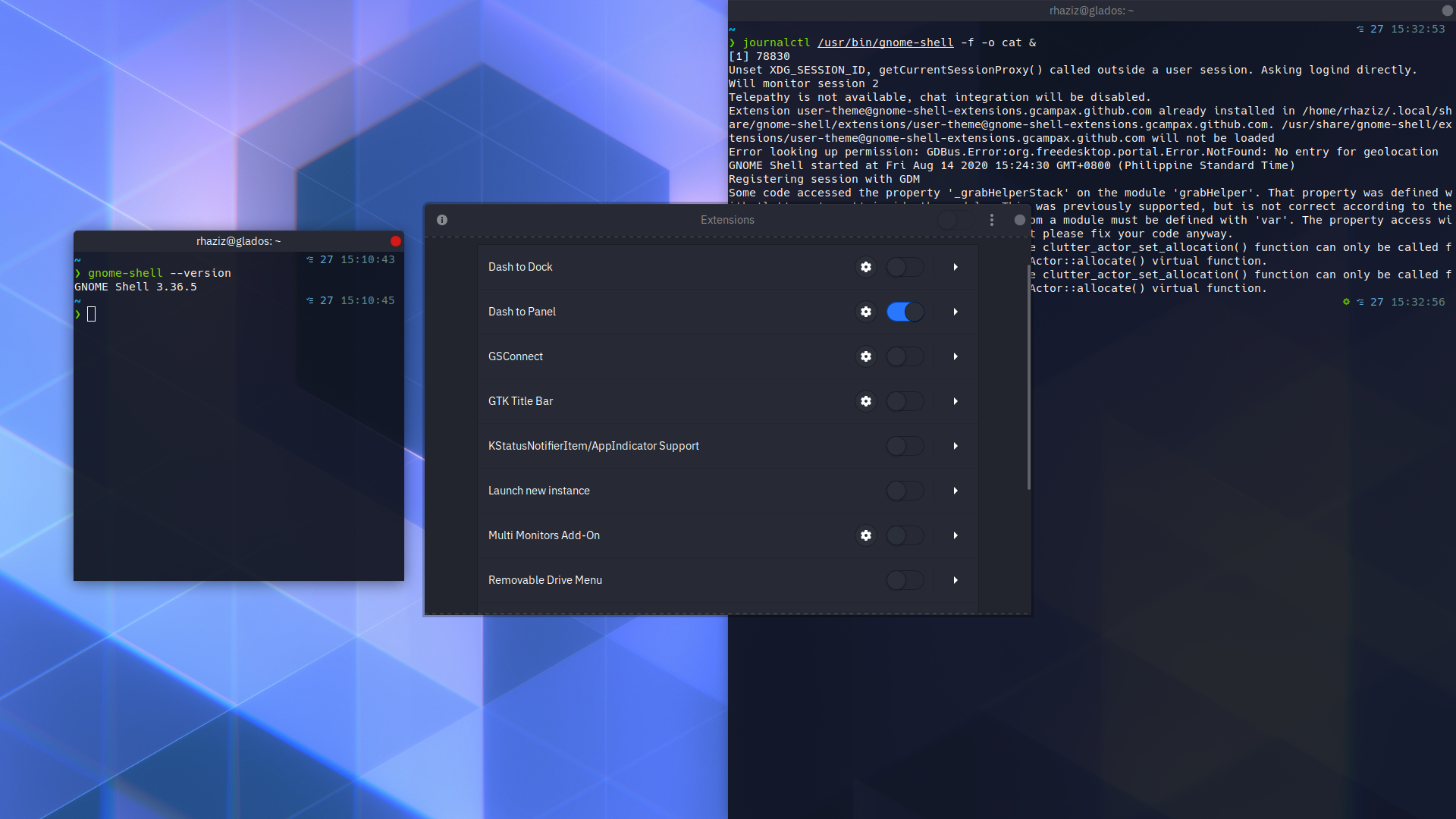The image size is (1456, 819).
Task: Enable the Removable Drive Menu extension
Action: (x=905, y=580)
